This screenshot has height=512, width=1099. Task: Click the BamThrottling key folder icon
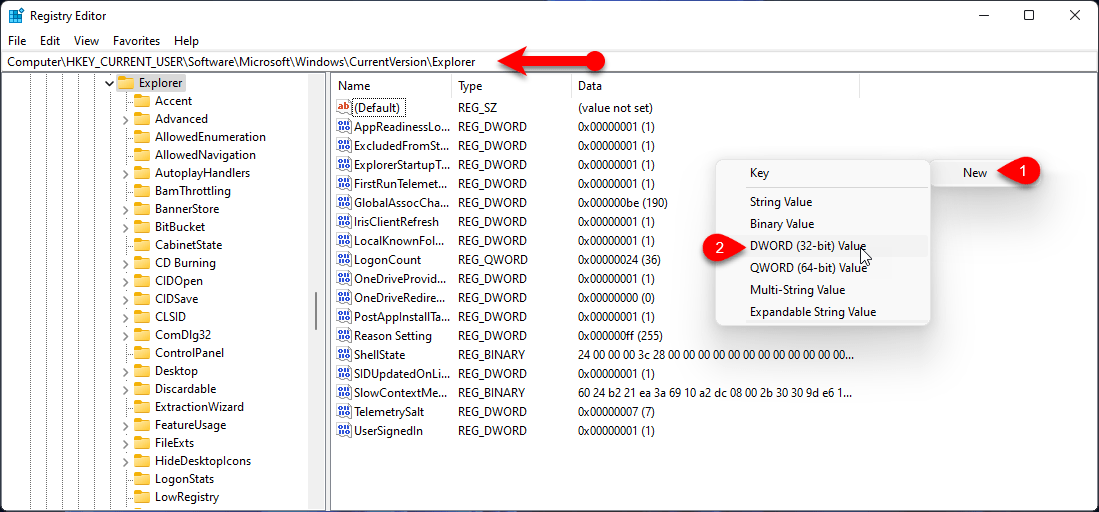[x=142, y=191]
